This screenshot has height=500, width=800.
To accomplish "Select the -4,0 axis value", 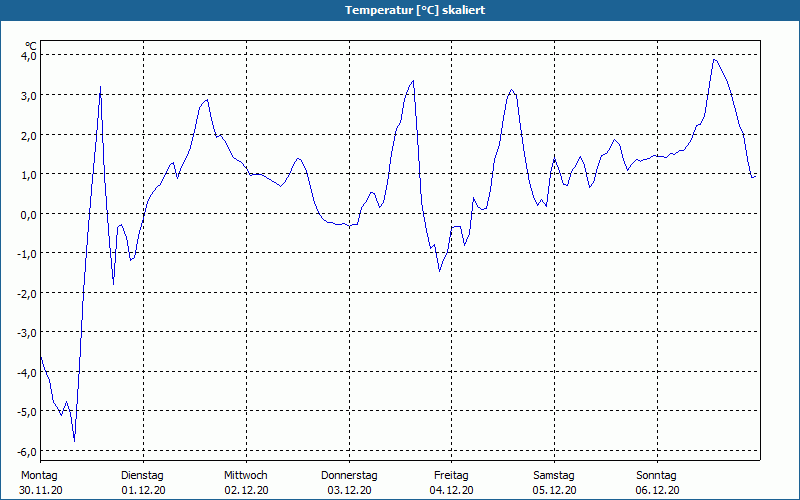I will click(x=28, y=372).
